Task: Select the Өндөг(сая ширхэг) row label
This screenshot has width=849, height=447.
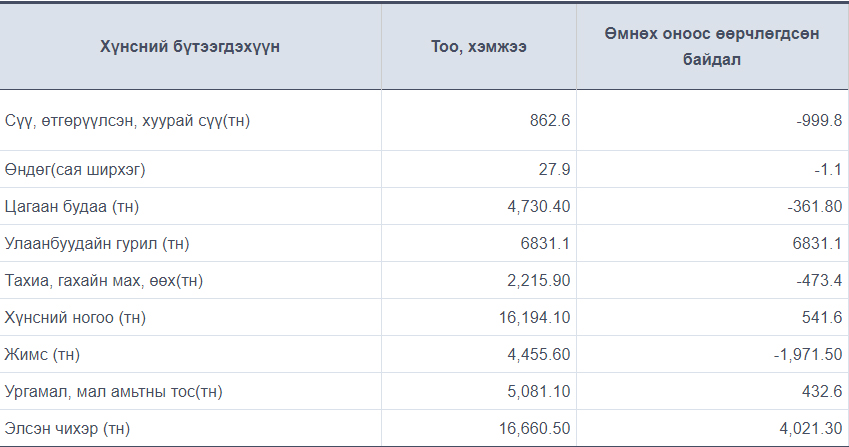Action: tap(75, 169)
